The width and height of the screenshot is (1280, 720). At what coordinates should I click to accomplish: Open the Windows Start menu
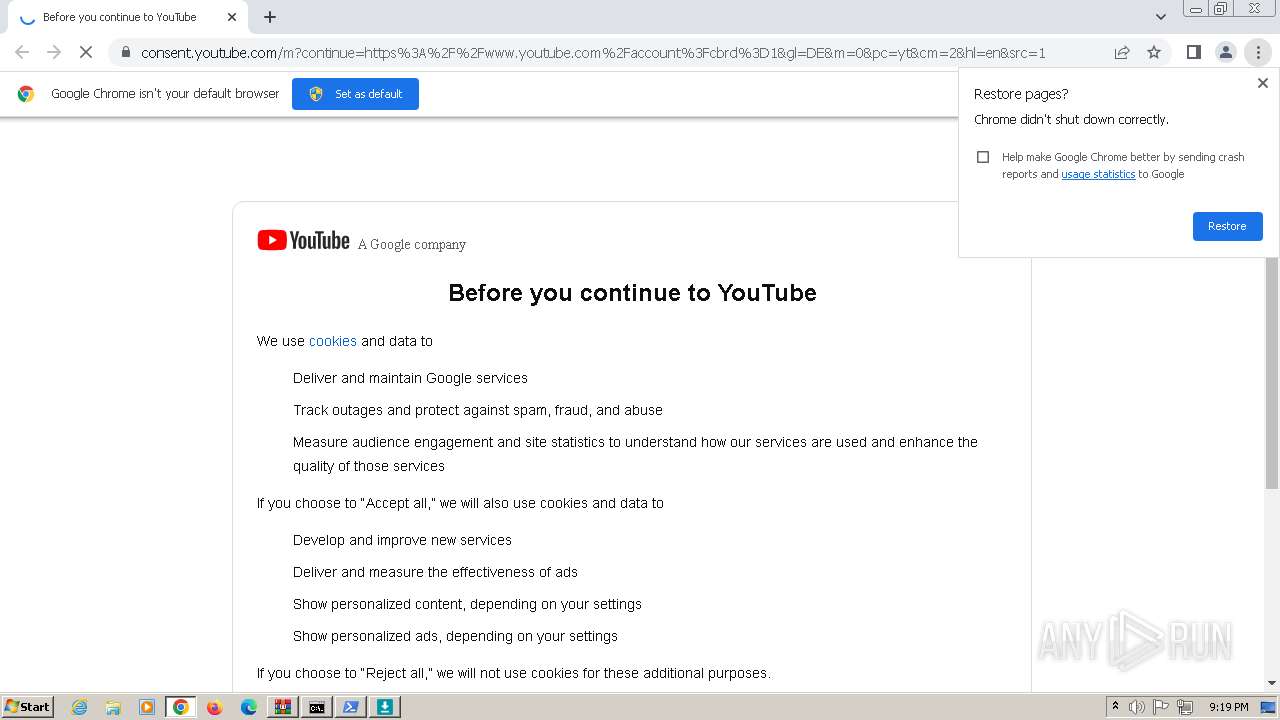(27, 707)
